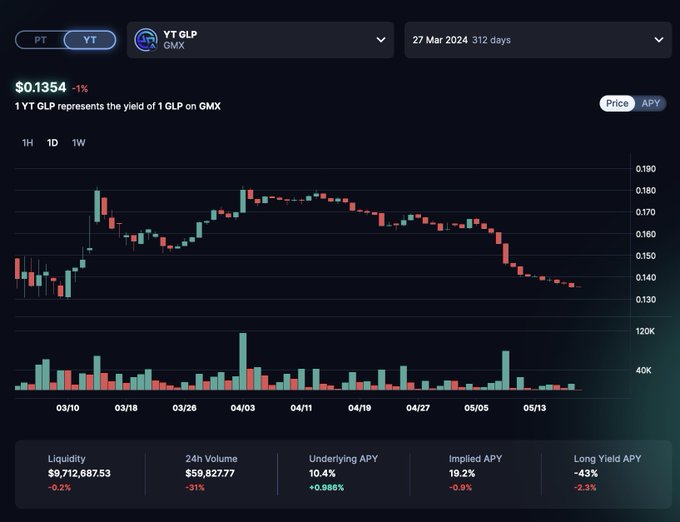Click the 04/03 date label
This screenshot has width=680, height=522.
point(243,408)
